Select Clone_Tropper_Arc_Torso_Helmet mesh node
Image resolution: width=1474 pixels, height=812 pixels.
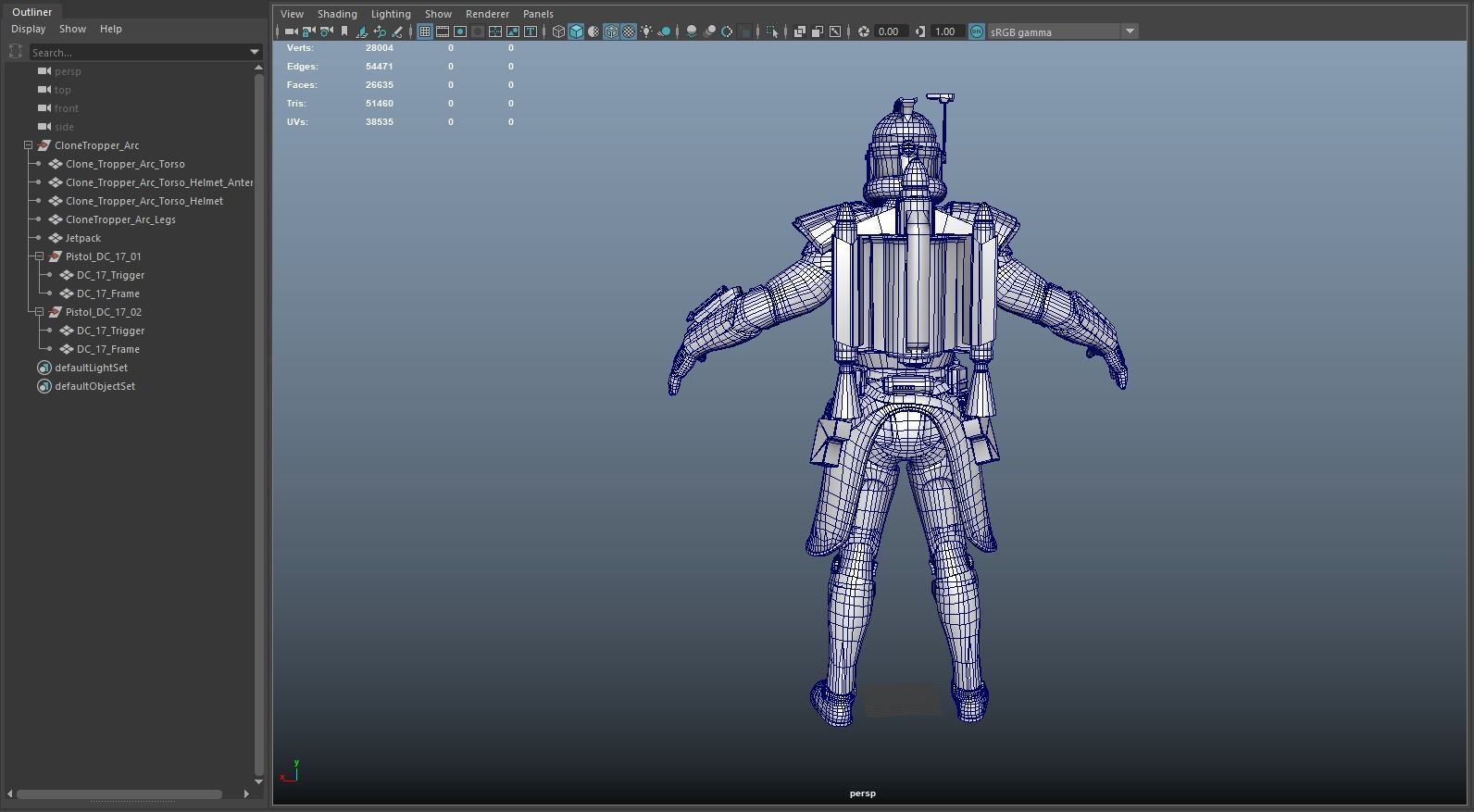[x=144, y=201]
